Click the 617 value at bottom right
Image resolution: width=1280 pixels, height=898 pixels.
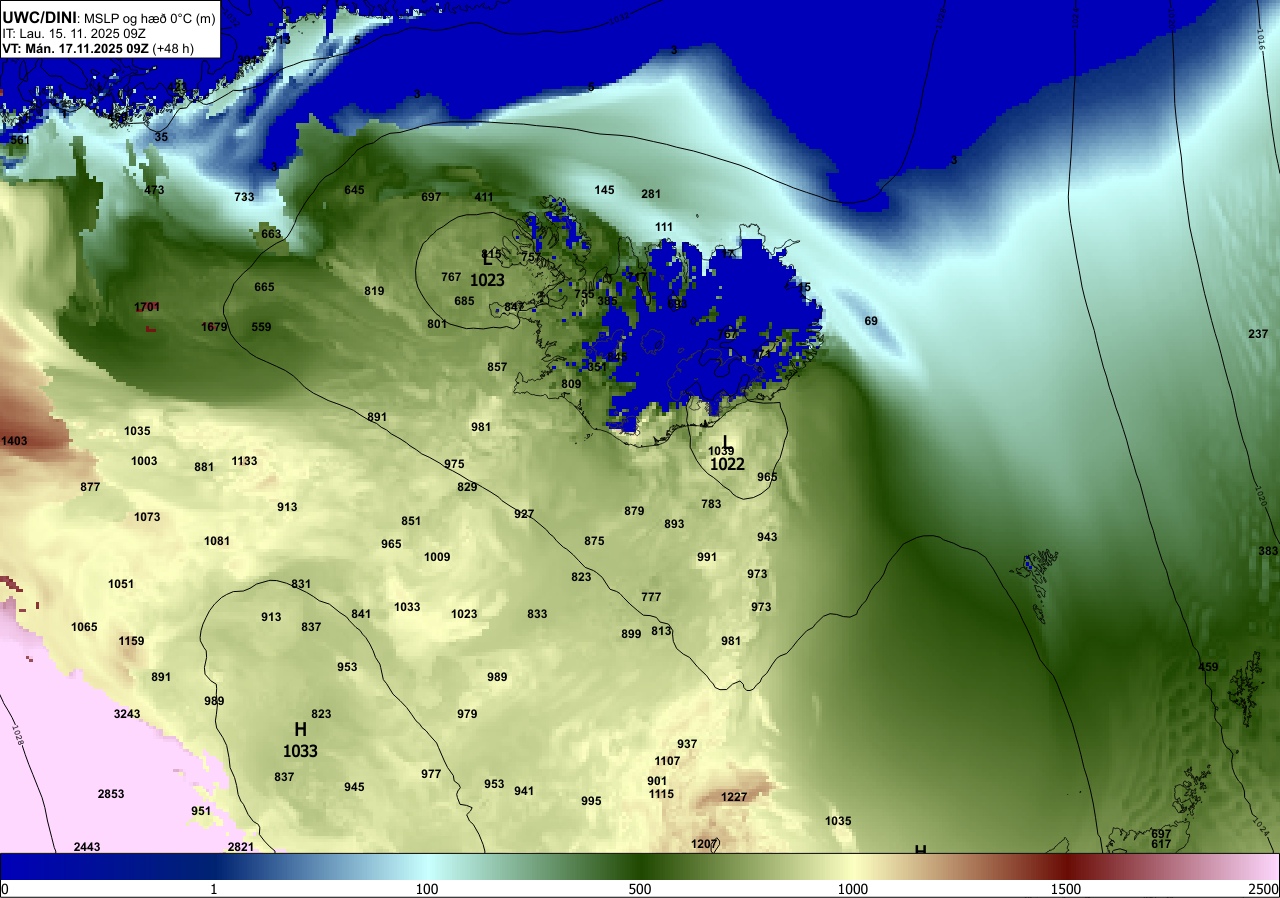point(1161,844)
